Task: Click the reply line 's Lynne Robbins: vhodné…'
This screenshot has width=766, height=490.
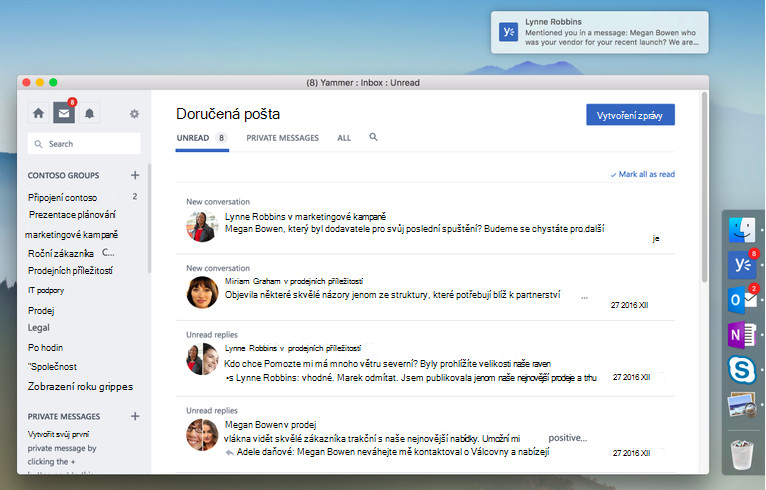Action: pos(411,378)
